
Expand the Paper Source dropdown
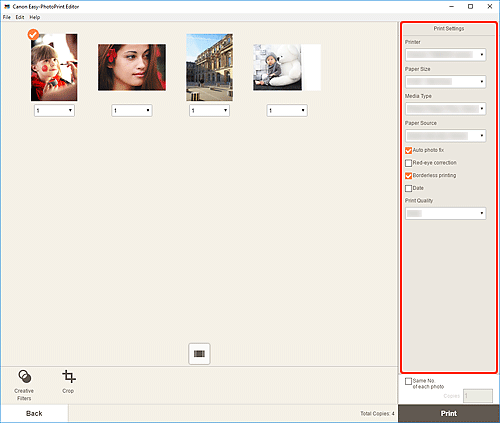[446, 136]
